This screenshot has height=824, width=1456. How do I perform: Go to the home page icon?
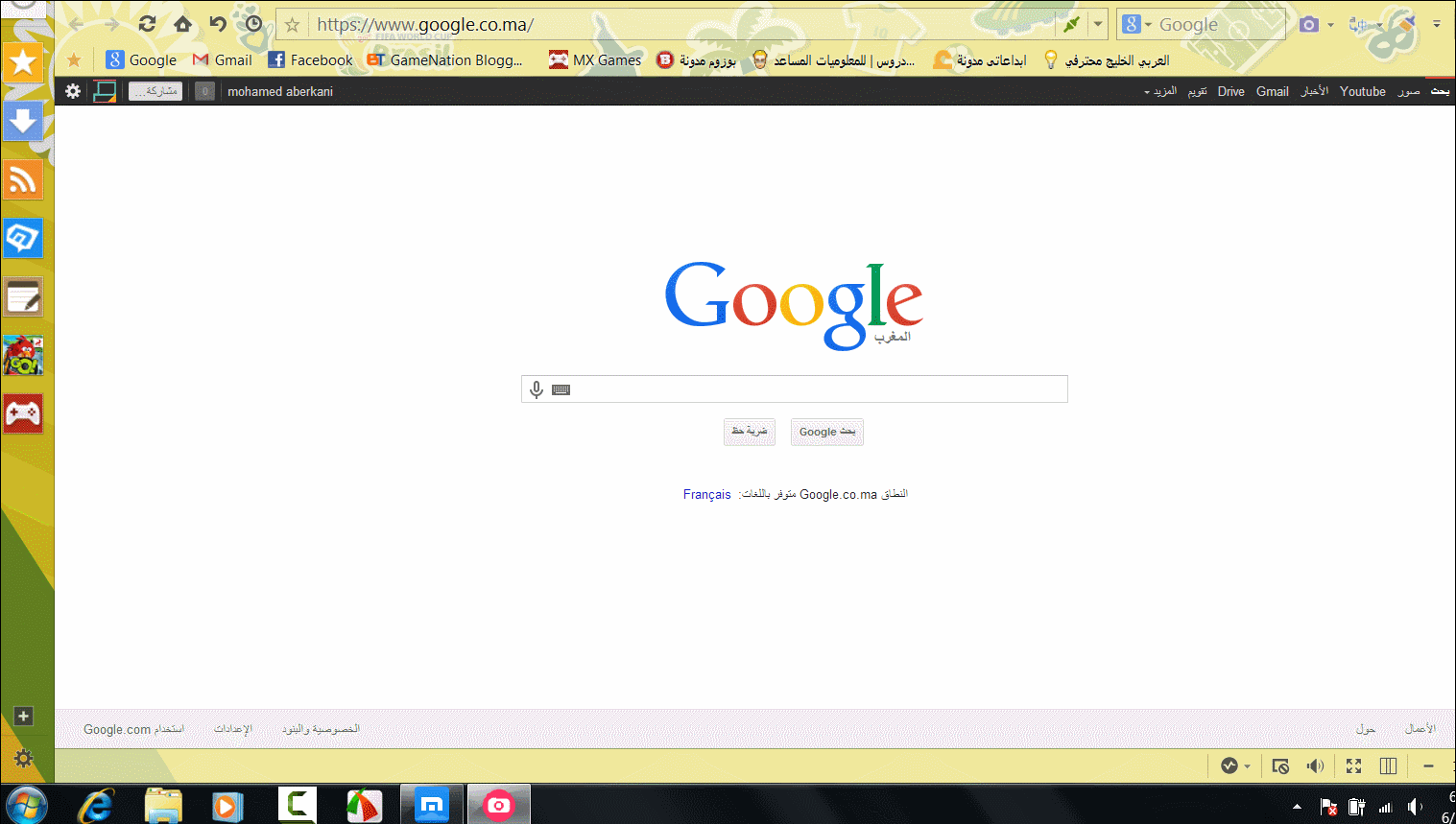[182, 24]
